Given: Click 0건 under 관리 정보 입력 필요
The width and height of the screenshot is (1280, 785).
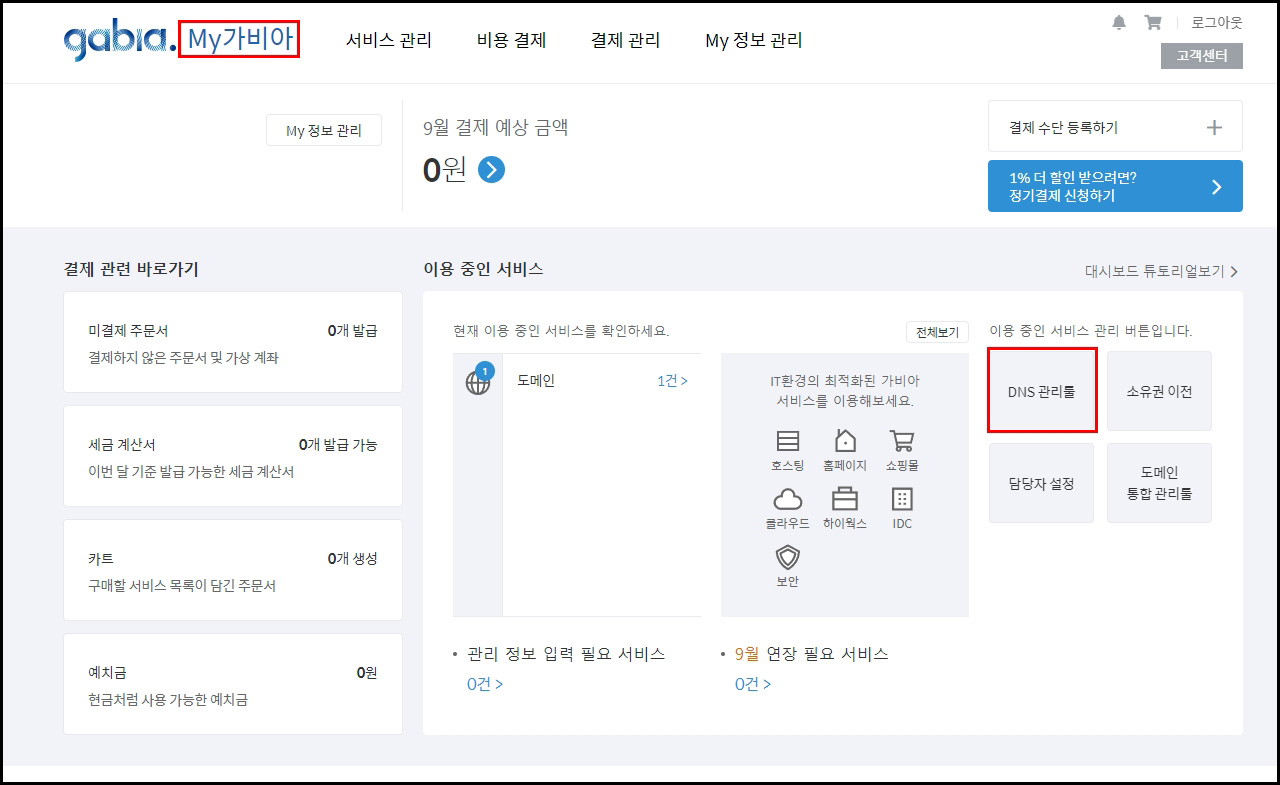Looking at the screenshot, I should pyautogui.click(x=484, y=684).
